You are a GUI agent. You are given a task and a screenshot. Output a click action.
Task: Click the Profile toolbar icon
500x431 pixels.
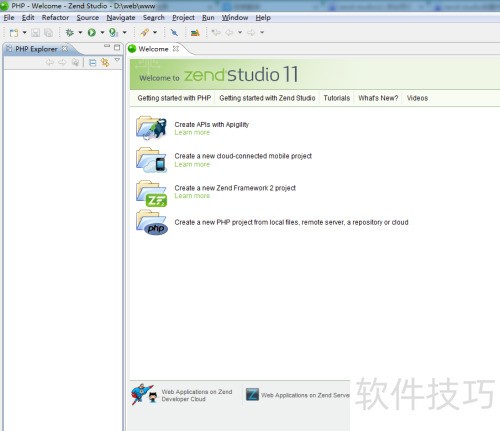[114, 33]
